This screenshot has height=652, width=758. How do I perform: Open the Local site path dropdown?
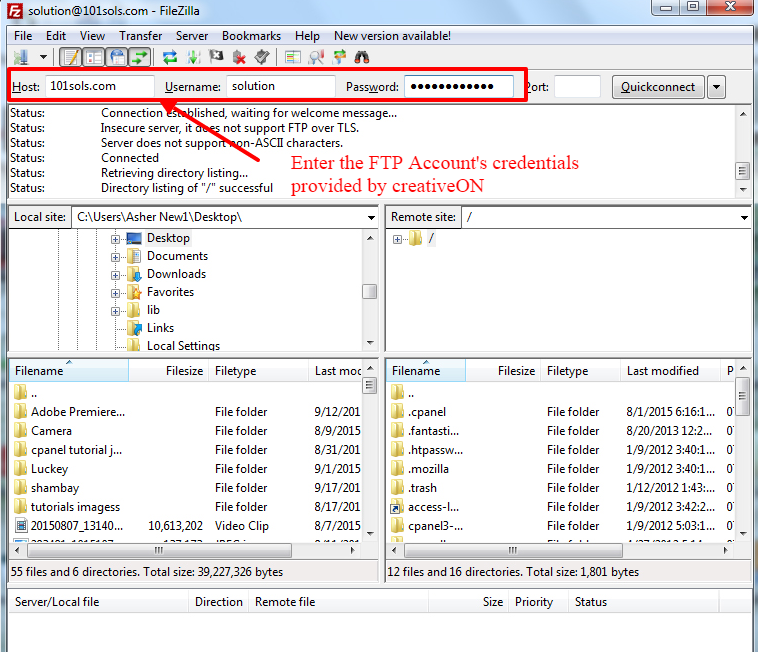[x=371, y=217]
